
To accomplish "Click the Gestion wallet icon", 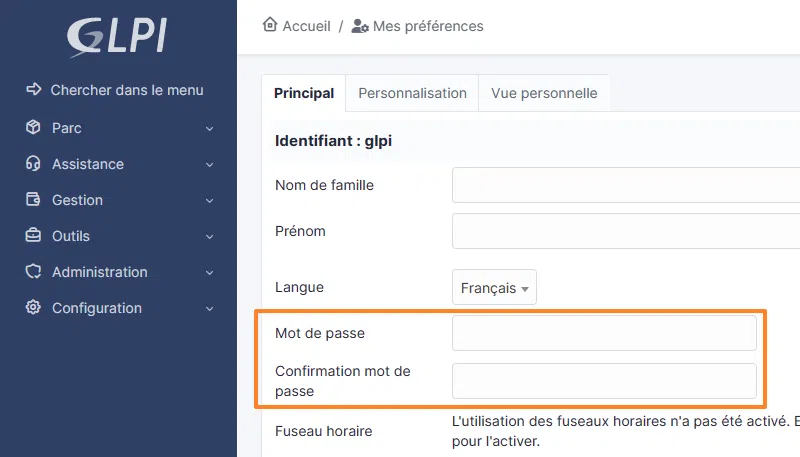I will pyautogui.click(x=33, y=200).
